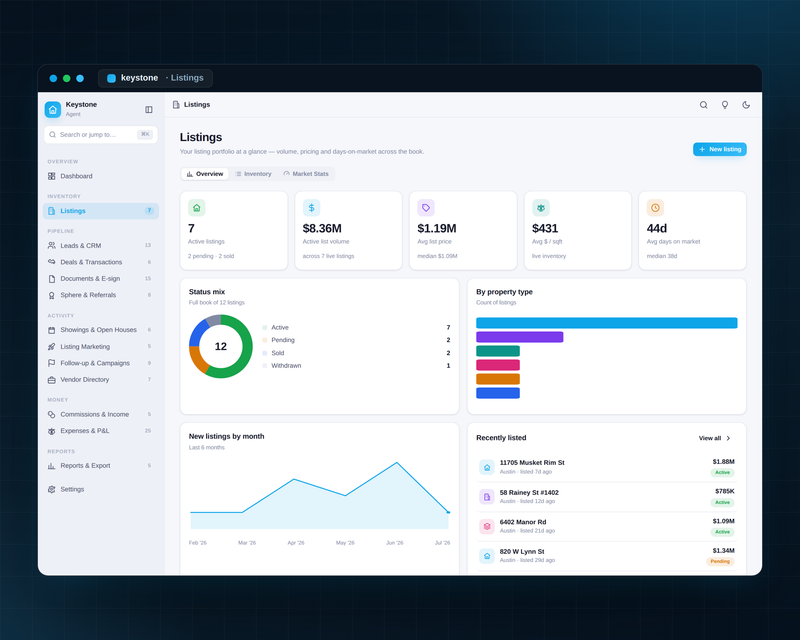Switch to the Overview tab
This screenshot has width=800, height=640.
pyautogui.click(x=205, y=174)
